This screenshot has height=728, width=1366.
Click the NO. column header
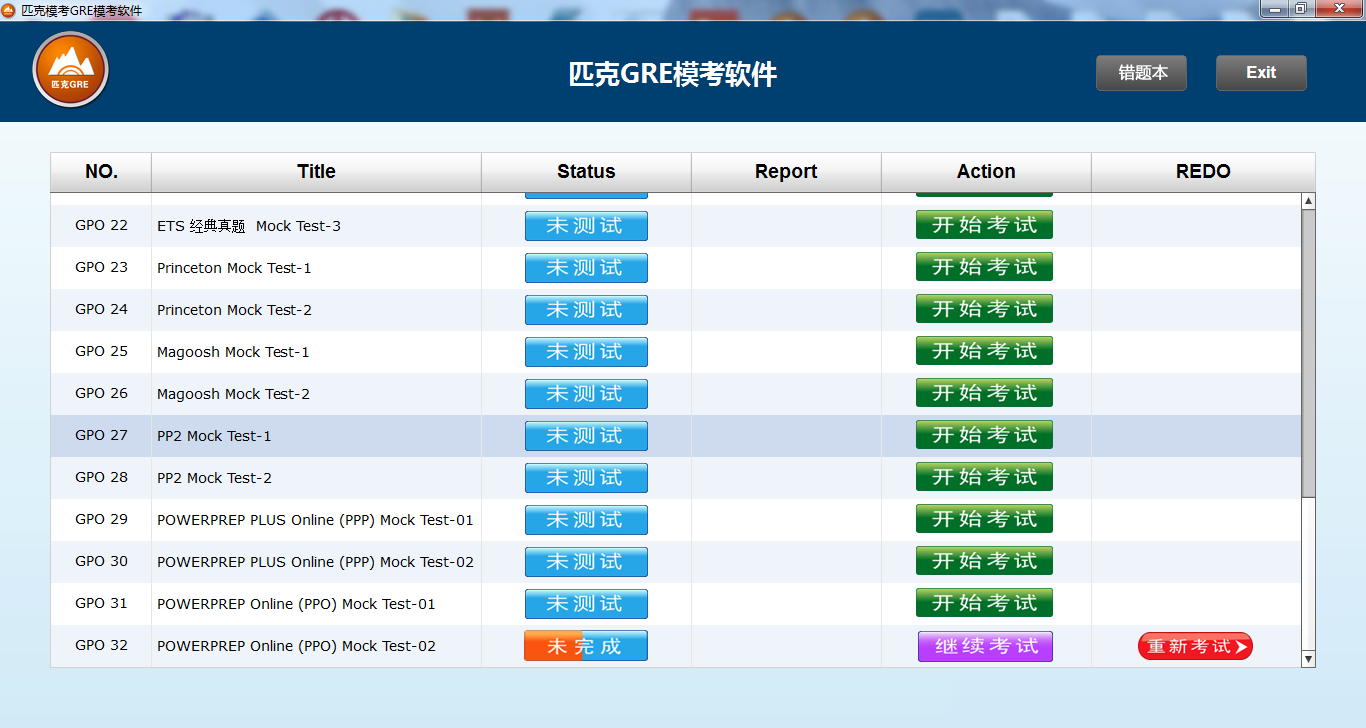[x=101, y=172]
